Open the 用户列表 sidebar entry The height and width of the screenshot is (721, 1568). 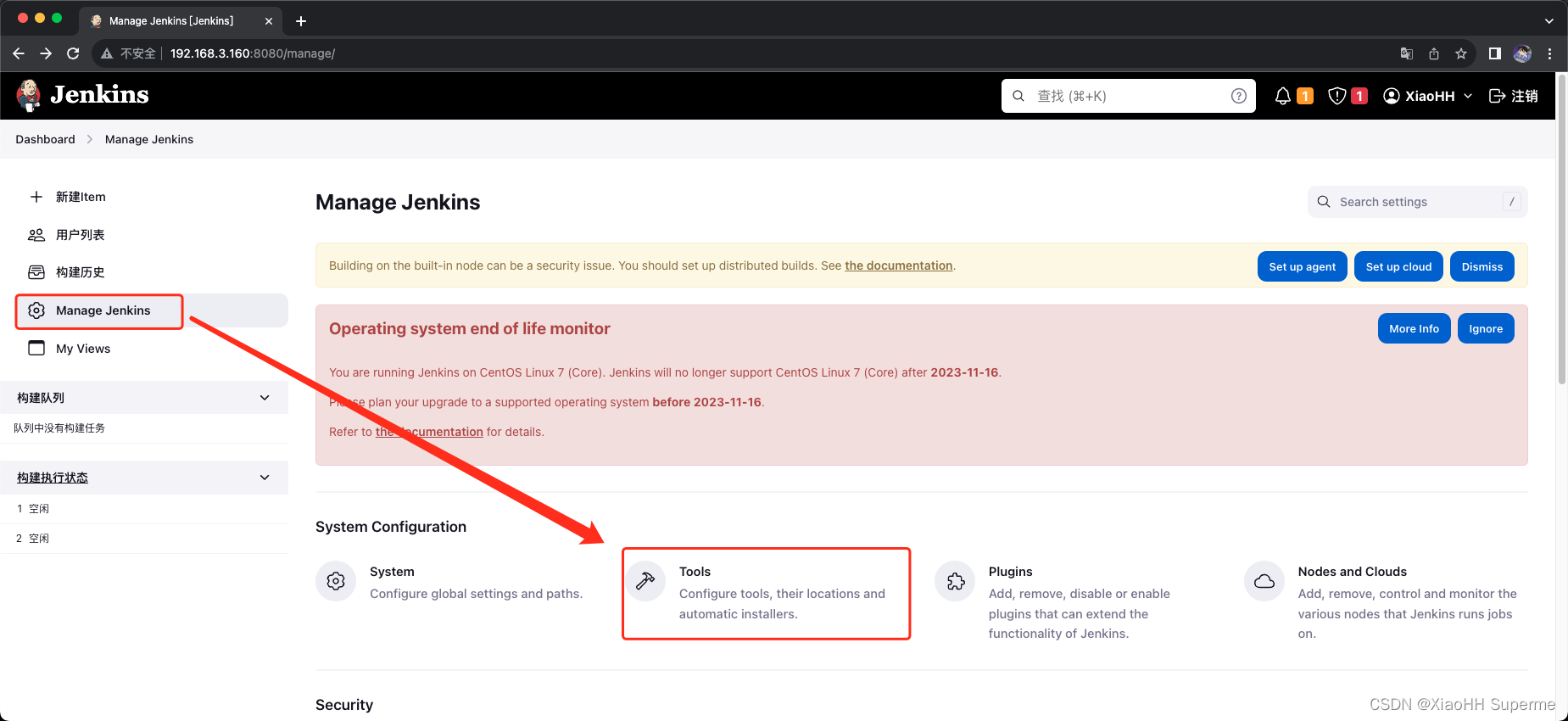pyautogui.click(x=152, y=235)
